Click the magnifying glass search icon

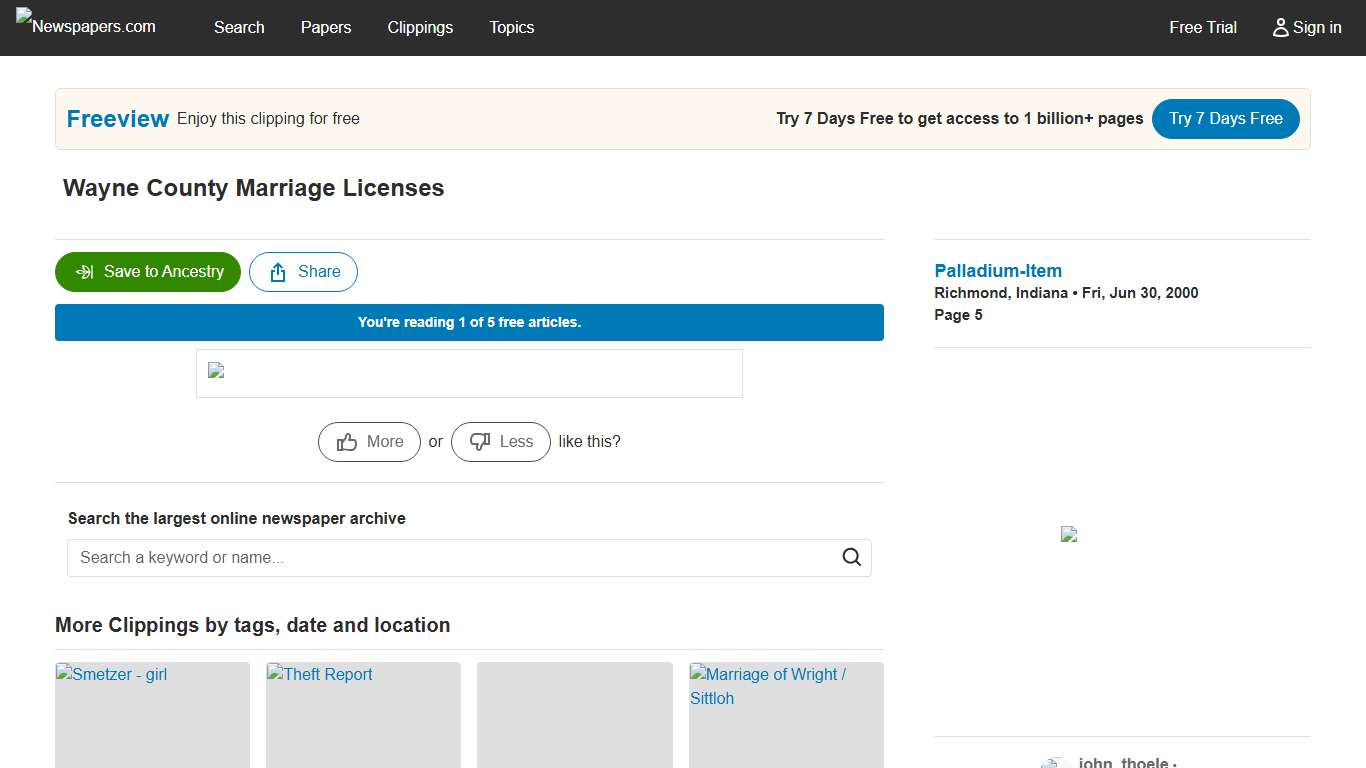click(x=851, y=558)
